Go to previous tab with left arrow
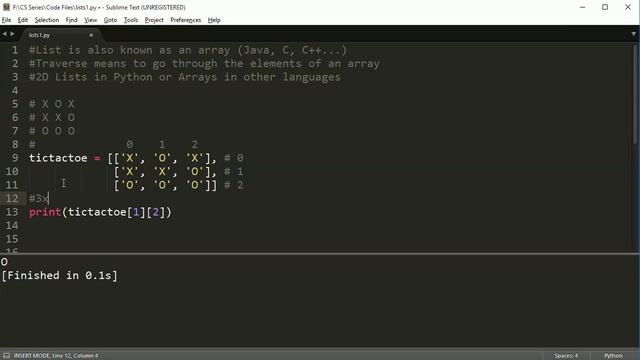Image resolution: width=640 pixels, height=360 pixels. tap(4, 34)
